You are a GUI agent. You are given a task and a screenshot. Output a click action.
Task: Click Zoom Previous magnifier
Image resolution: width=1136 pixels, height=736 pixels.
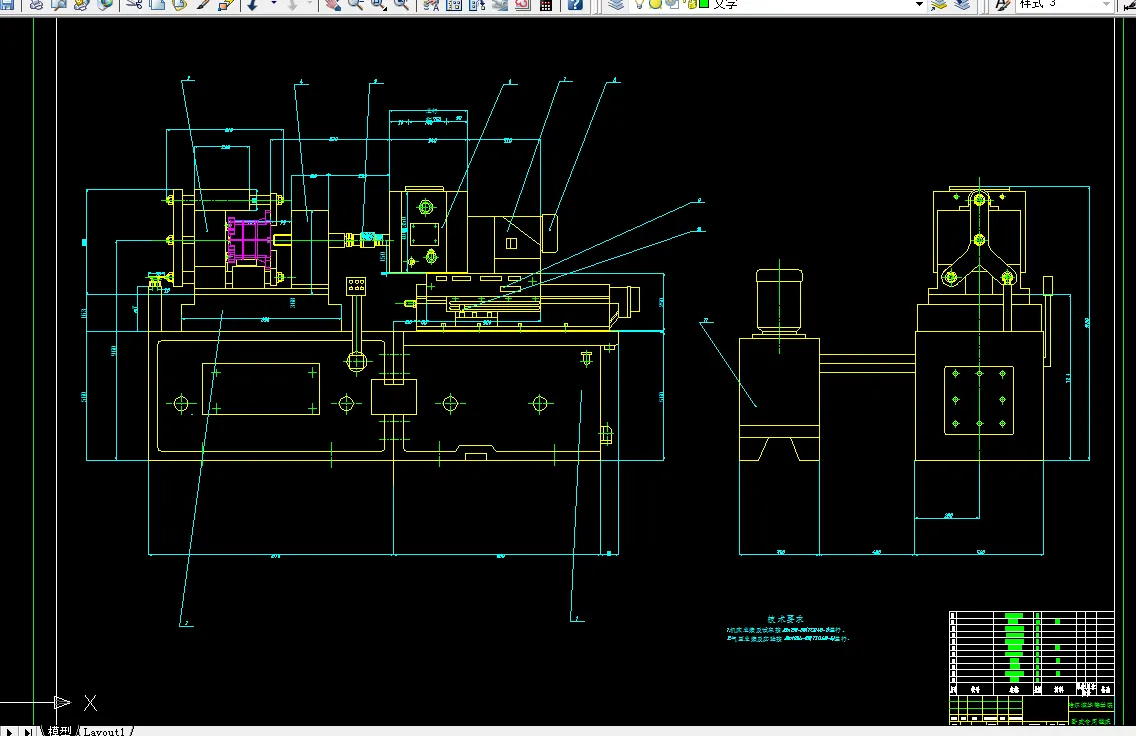(402, 4)
